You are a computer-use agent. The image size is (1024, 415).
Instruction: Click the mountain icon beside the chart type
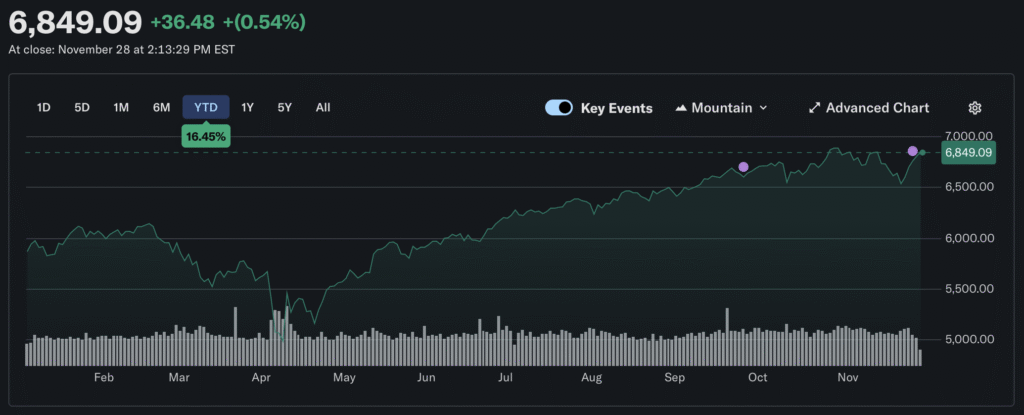(x=682, y=108)
